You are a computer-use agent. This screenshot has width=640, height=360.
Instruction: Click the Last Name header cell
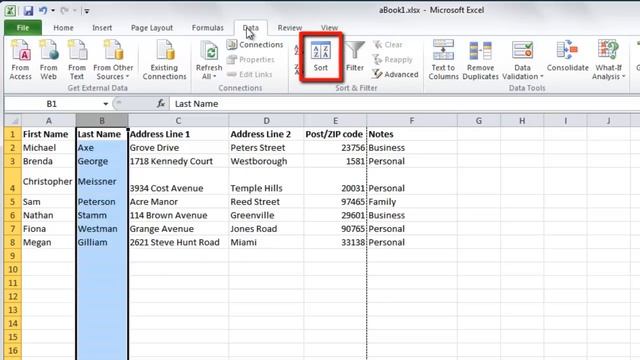coord(102,134)
